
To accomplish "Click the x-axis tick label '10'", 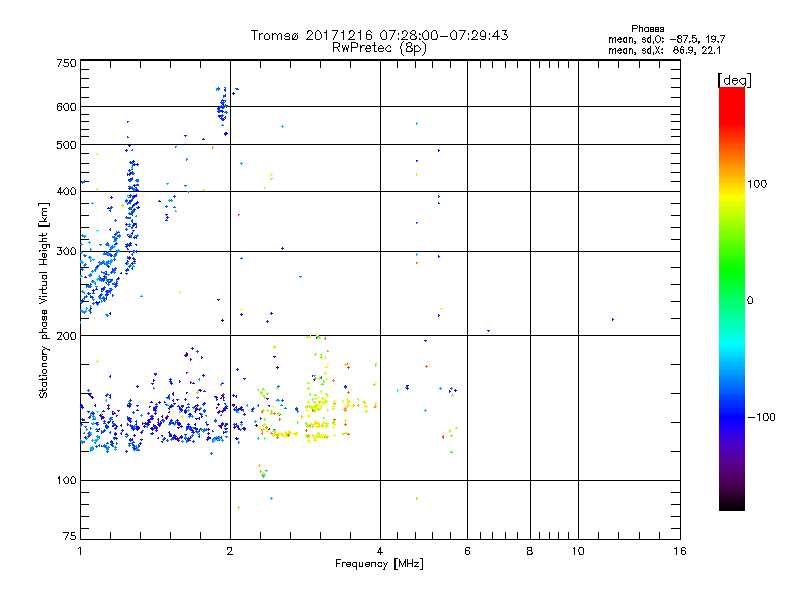I will [578, 551].
